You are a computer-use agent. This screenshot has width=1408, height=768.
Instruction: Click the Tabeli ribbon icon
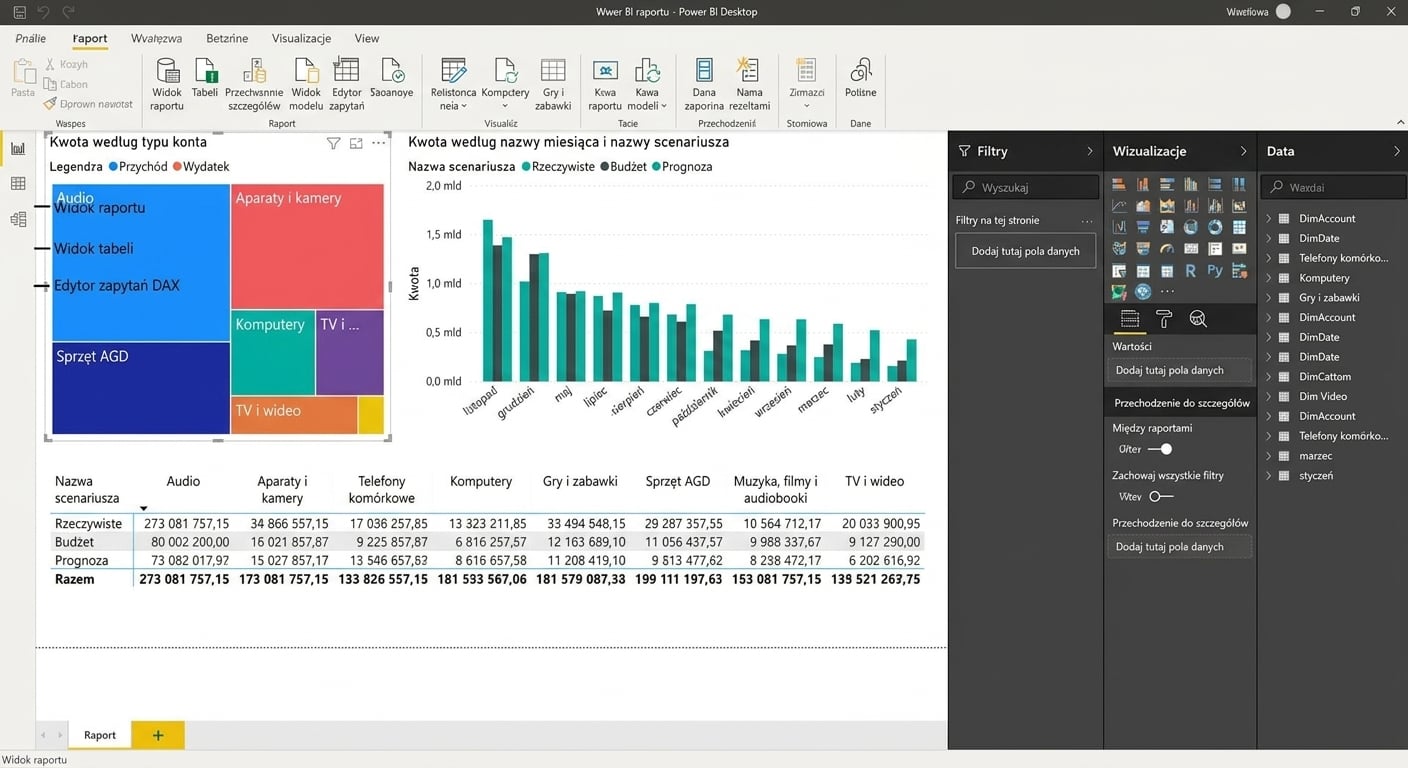205,79
